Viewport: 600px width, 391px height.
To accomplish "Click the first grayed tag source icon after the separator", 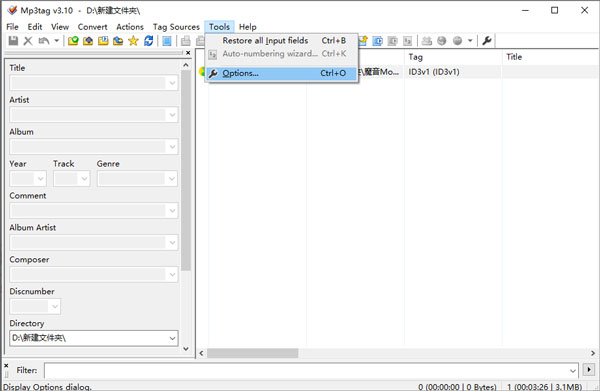I will 427,41.
